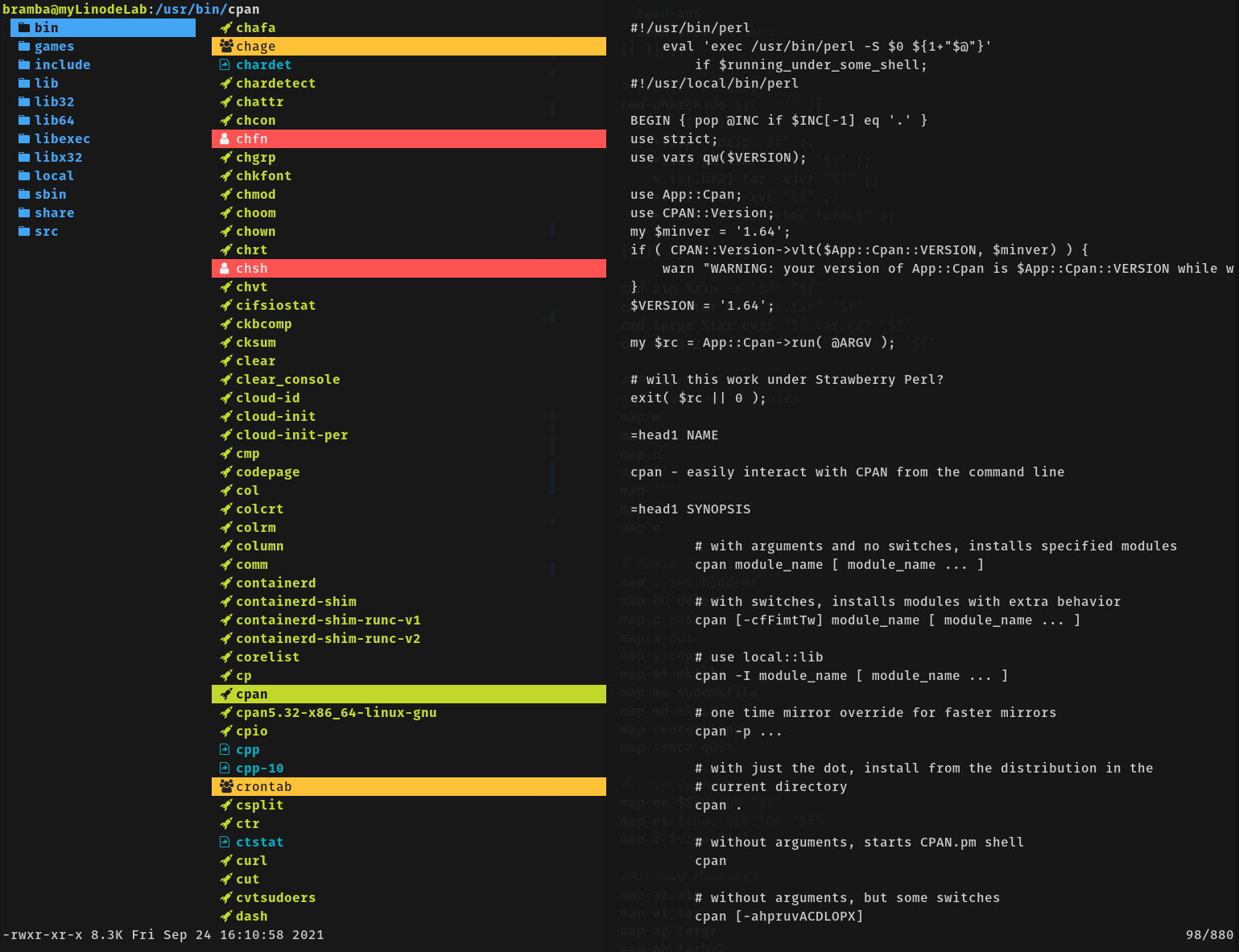Click the 98/880 position indicator
Screen dimensions: 1239x952
(1208, 935)
